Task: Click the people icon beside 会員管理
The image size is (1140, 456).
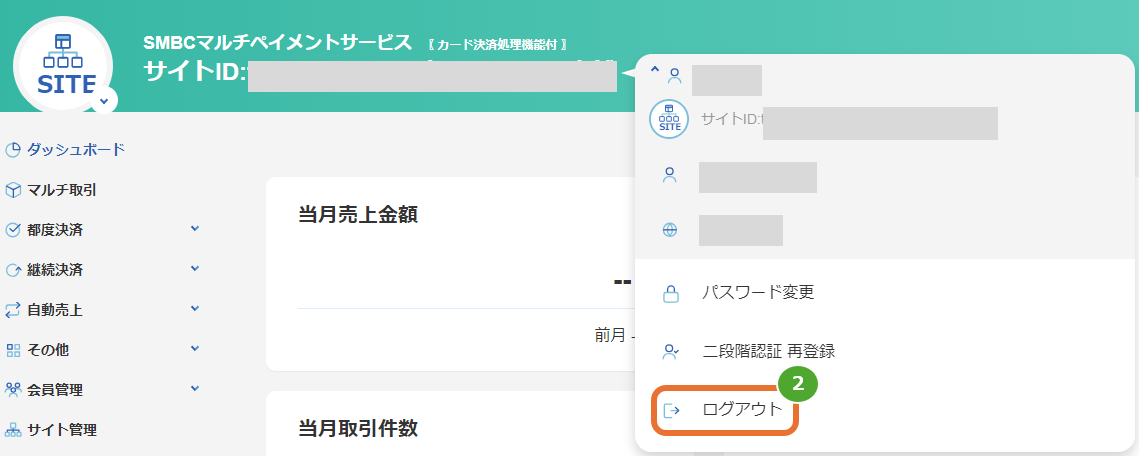Action: [13, 390]
